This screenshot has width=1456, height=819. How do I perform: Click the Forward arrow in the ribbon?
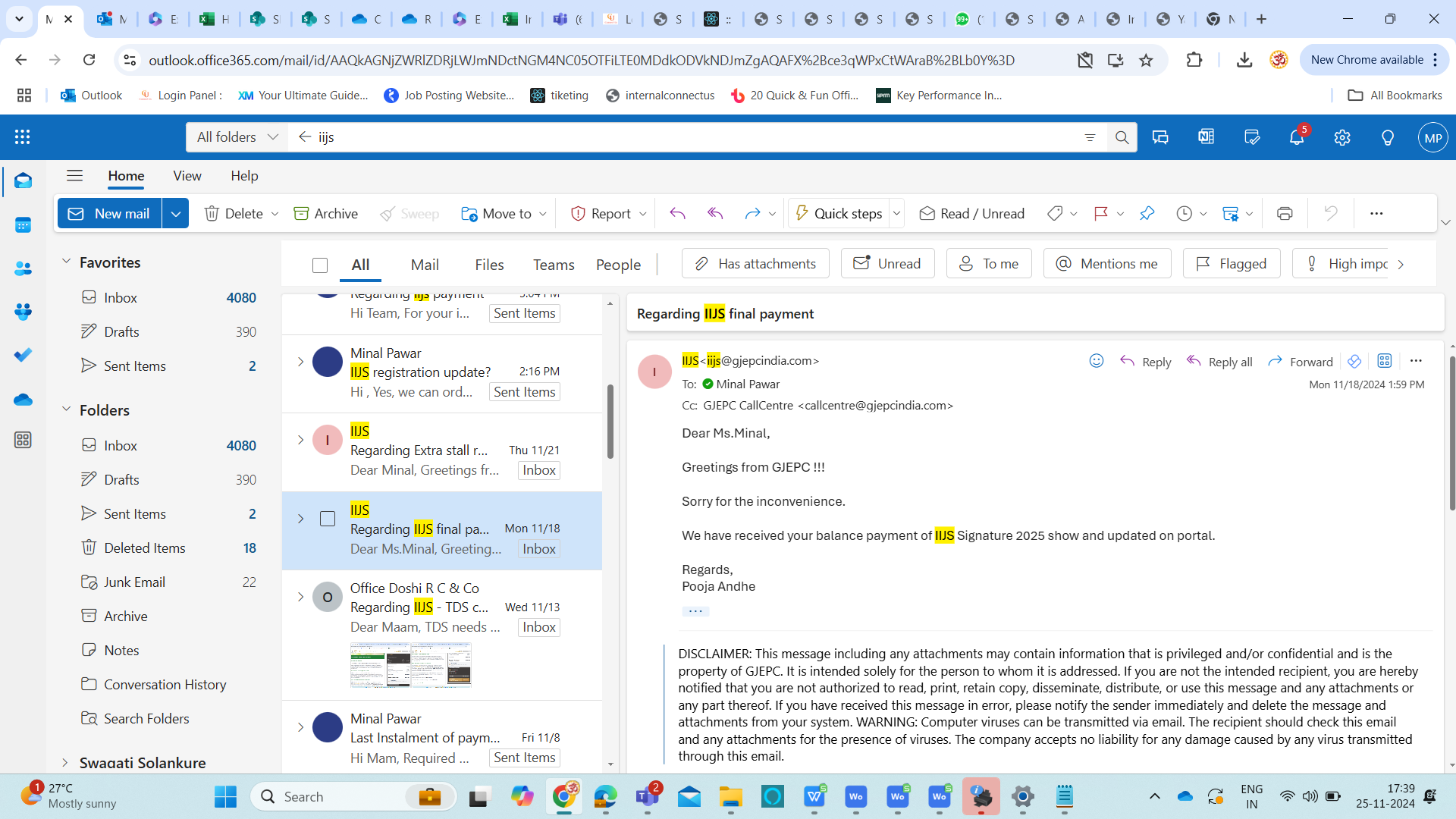pyautogui.click(x=752, y=214)
